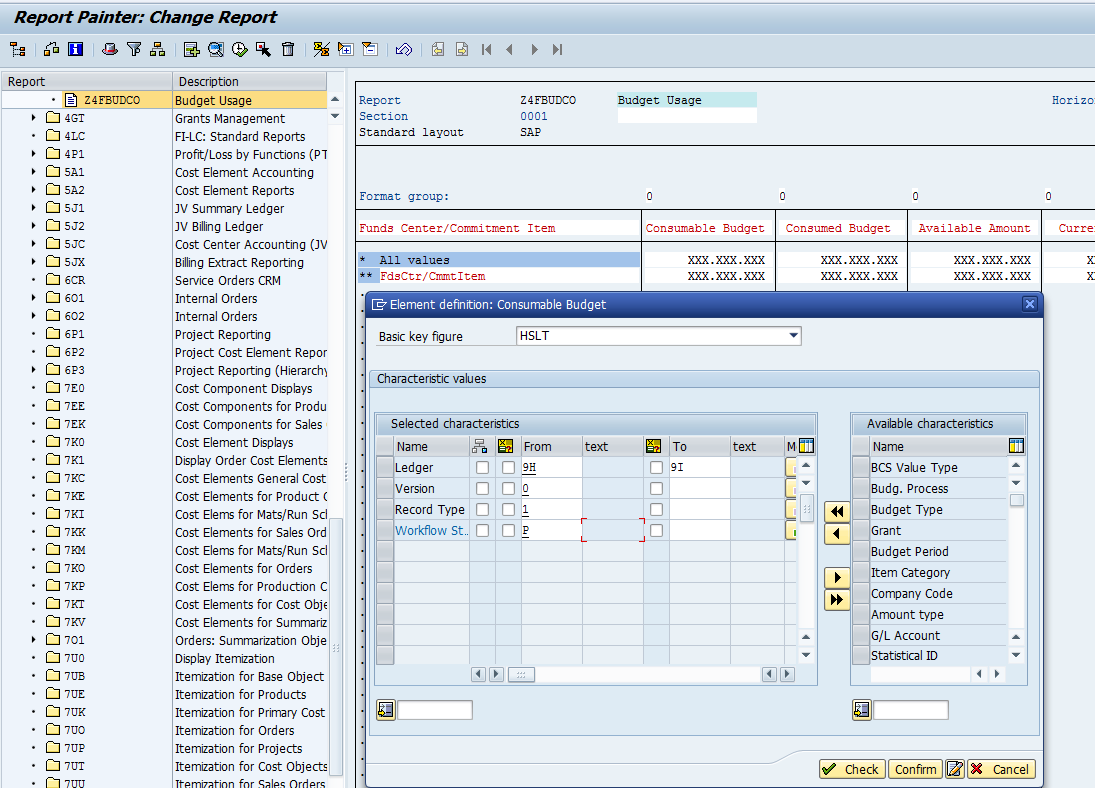The width and height of the screenshot is (1095, 788).
Task: Select the Ledger row selector button
Action: 385,468
